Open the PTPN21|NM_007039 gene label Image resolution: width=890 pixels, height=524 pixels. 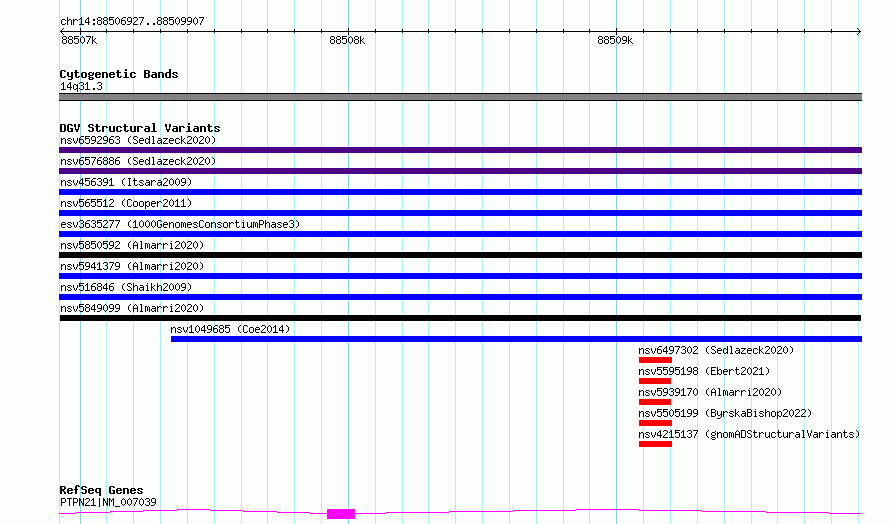[x=108, y=502]
